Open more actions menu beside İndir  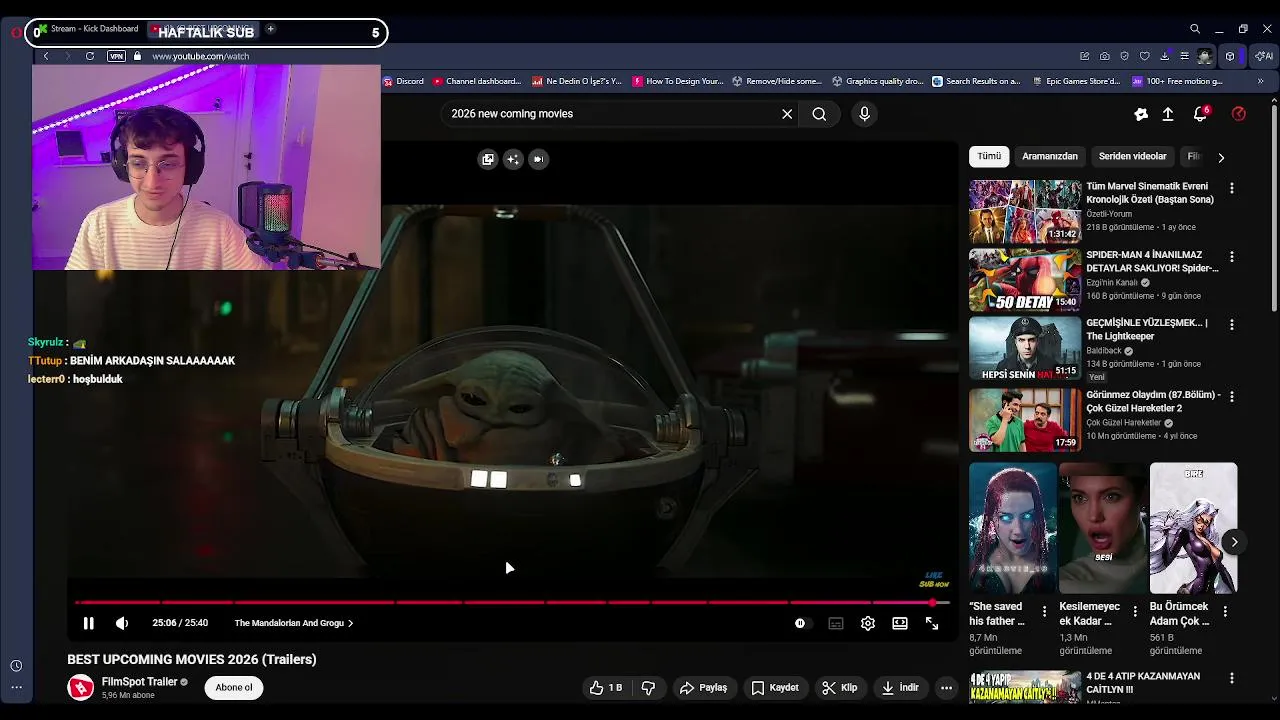[x=946, y=687]
